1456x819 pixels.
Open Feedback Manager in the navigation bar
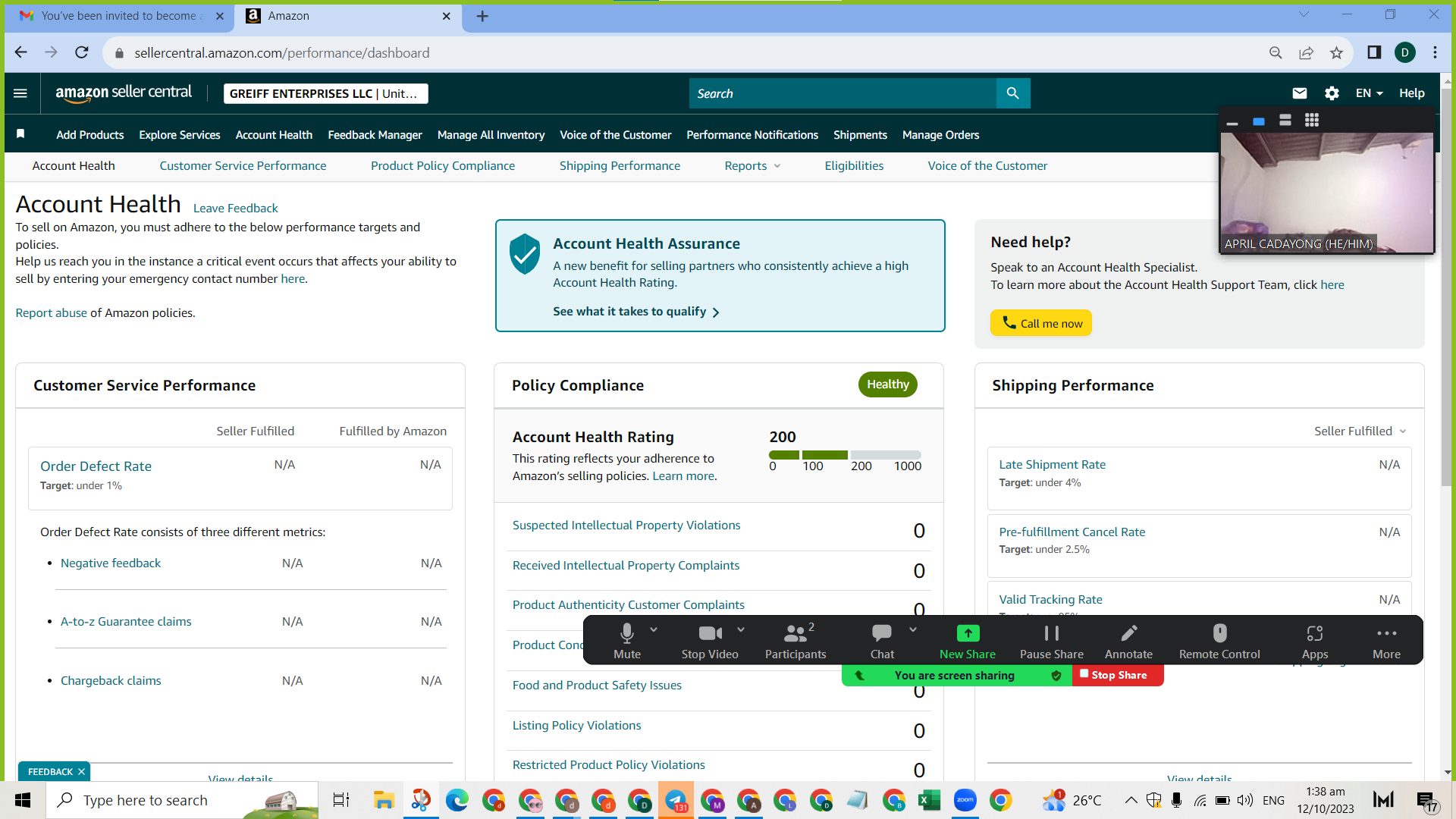pyautogui.click(x=375, y=134)
